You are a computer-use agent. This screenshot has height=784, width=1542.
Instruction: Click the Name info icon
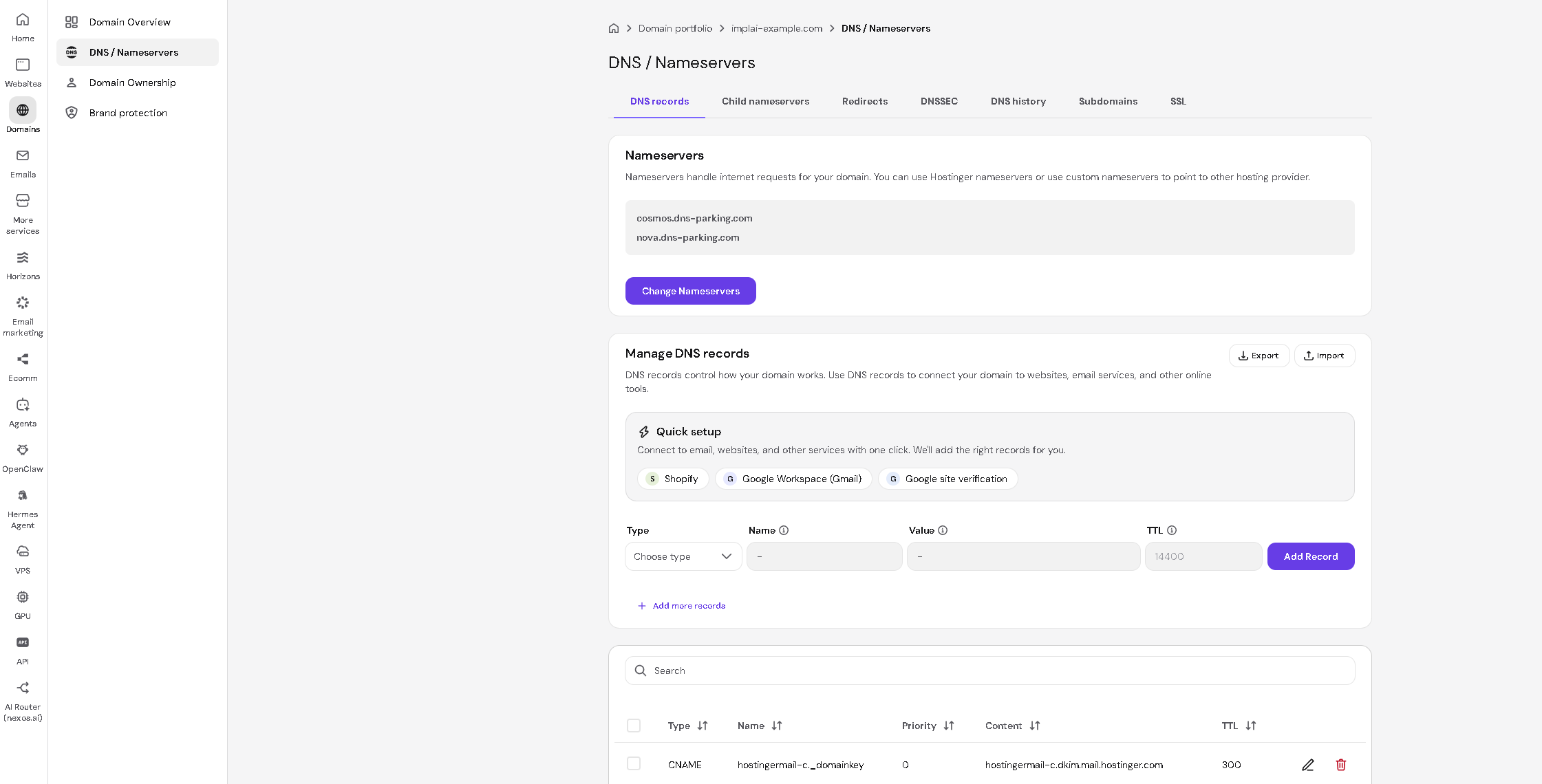click(784, 530)
